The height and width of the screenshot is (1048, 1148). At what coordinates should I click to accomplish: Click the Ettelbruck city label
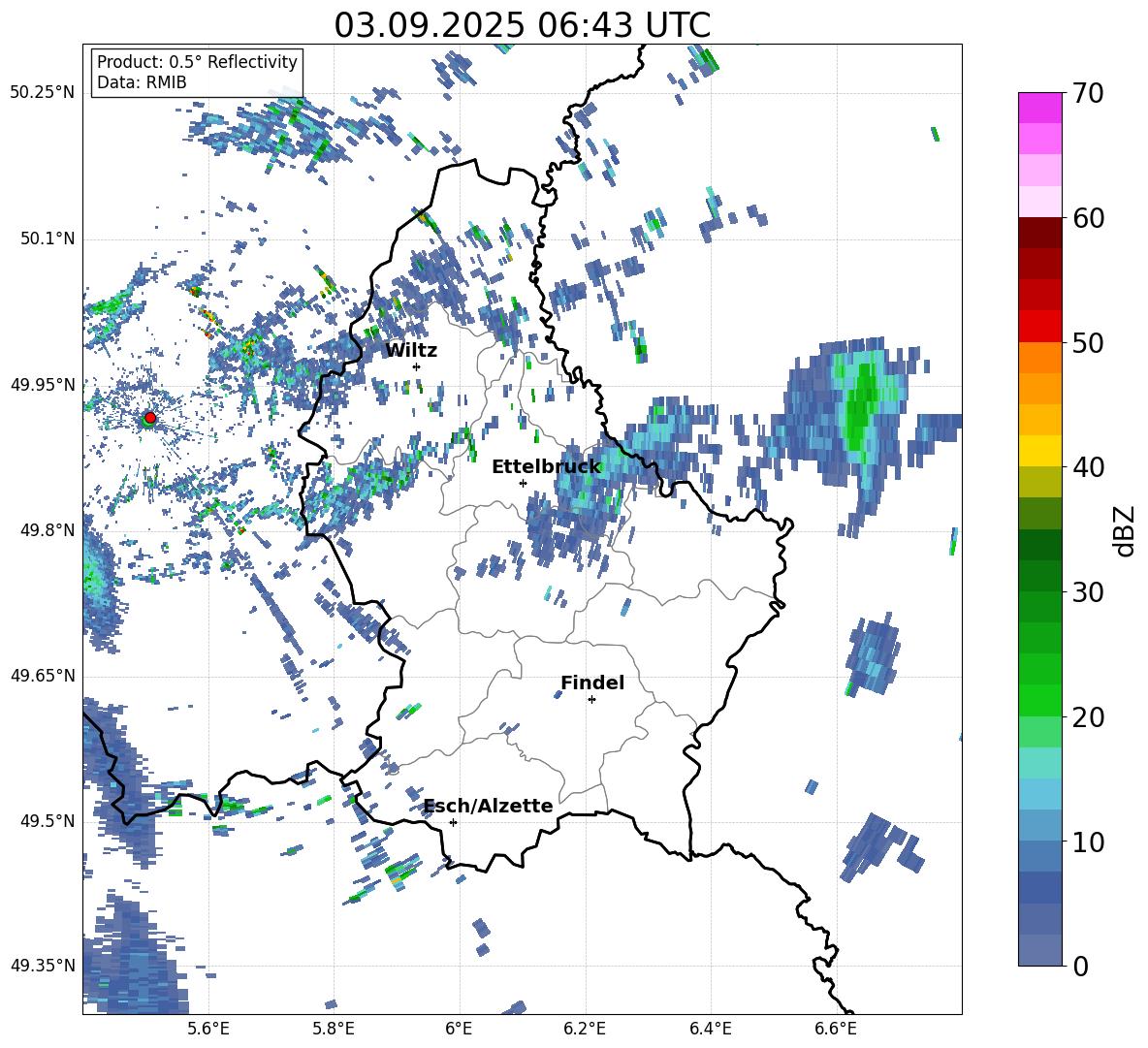[x=546, y=467]
